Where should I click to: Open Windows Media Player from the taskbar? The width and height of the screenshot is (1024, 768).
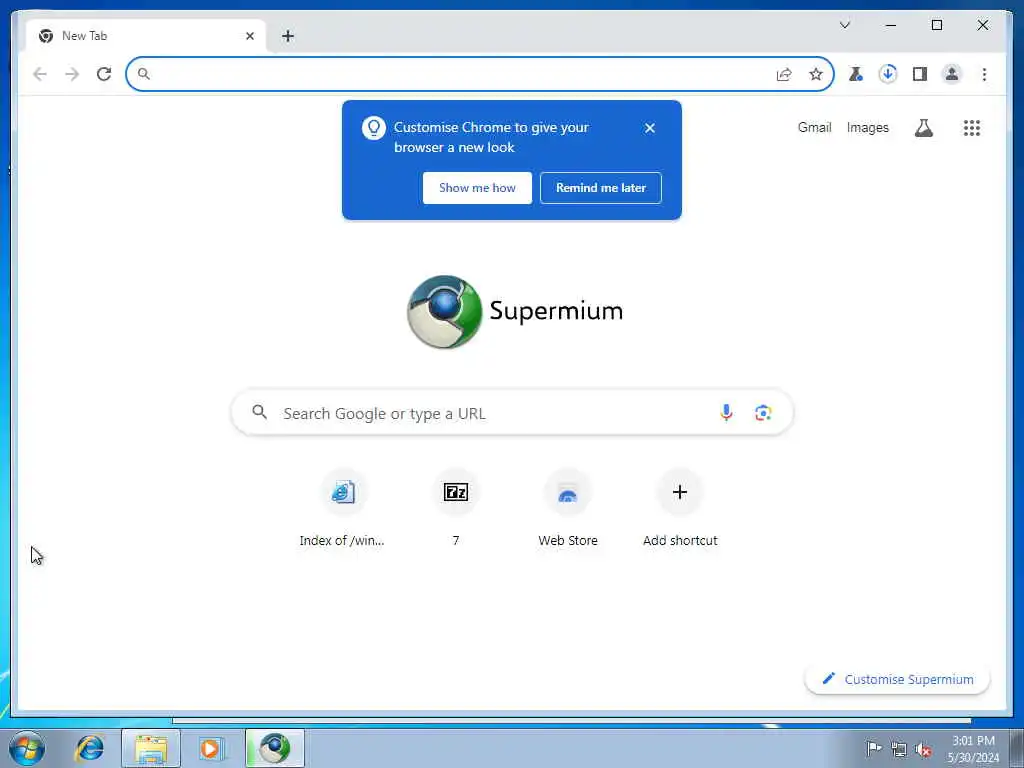pos(211,748)
